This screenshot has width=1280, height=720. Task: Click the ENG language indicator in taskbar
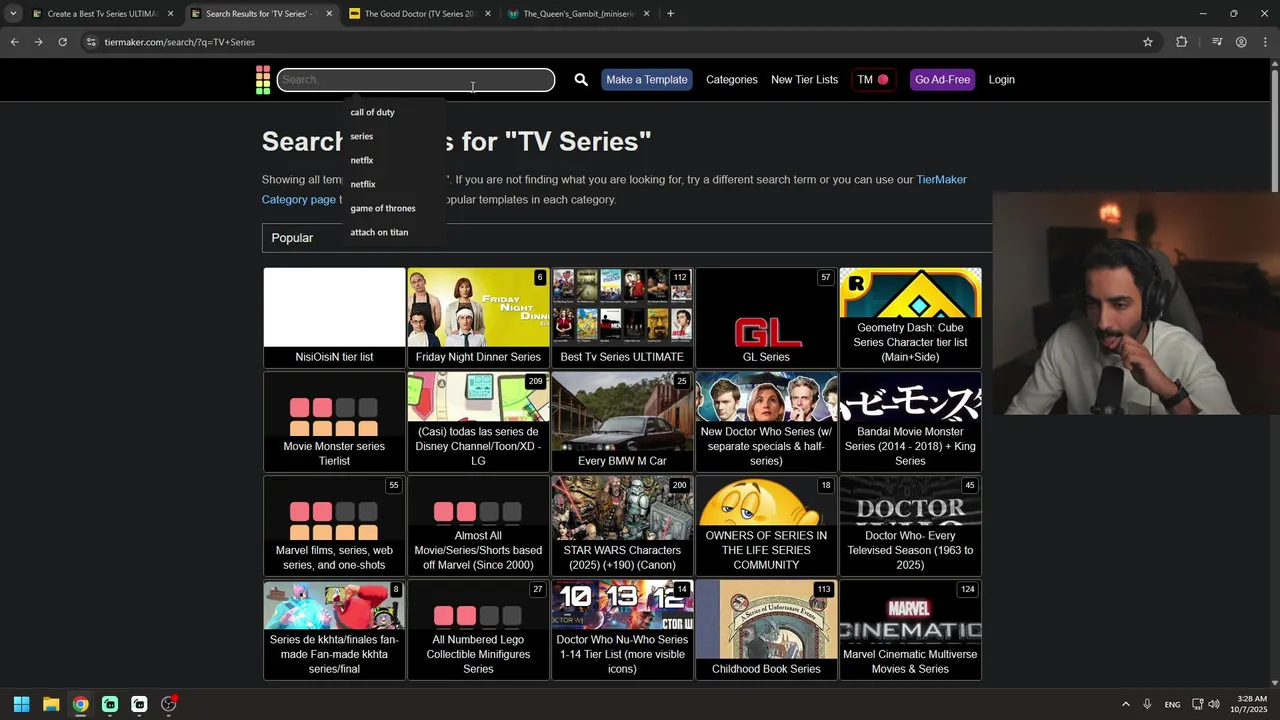point(1172,705)
